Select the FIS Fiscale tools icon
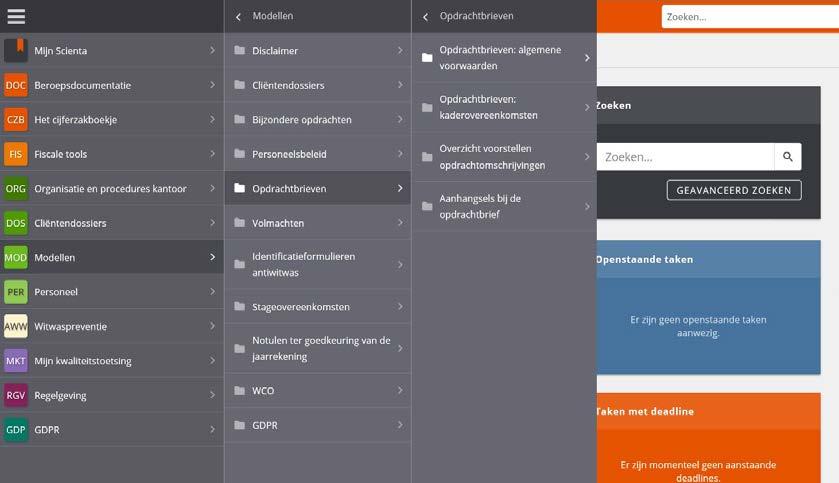Image resolution: width=839 pixels, height=483 pixels. (x=16, y=154)
